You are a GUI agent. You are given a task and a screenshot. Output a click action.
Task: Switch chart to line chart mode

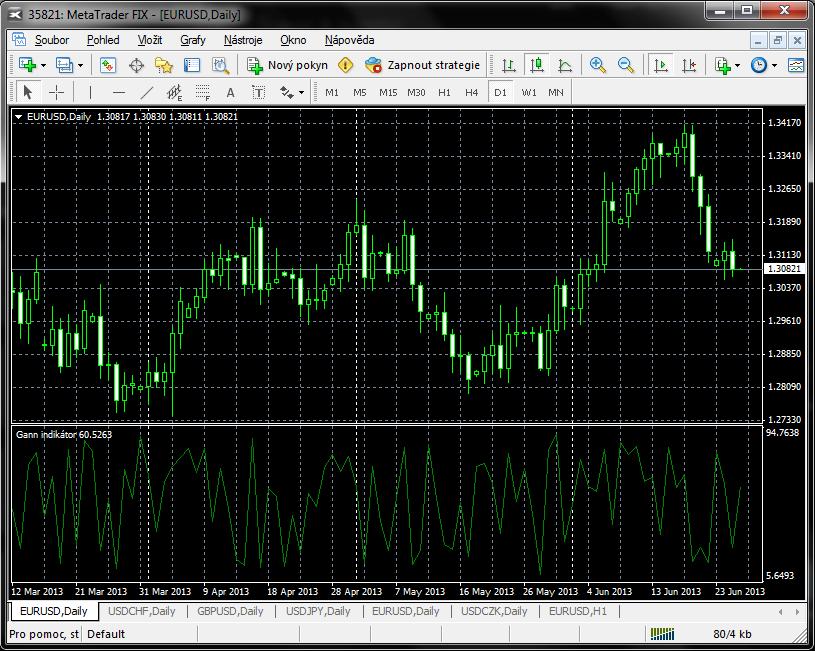pyautogui.click(x=564, y=65)
